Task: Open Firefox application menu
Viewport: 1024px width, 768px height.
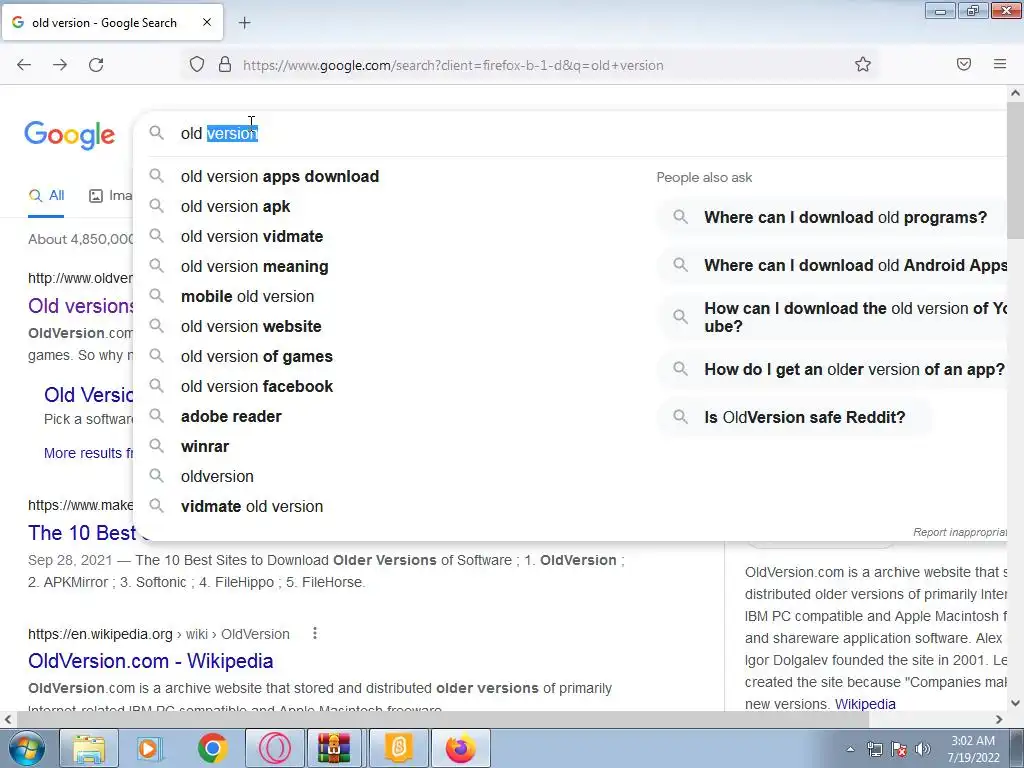Action: click(1000, 64)
